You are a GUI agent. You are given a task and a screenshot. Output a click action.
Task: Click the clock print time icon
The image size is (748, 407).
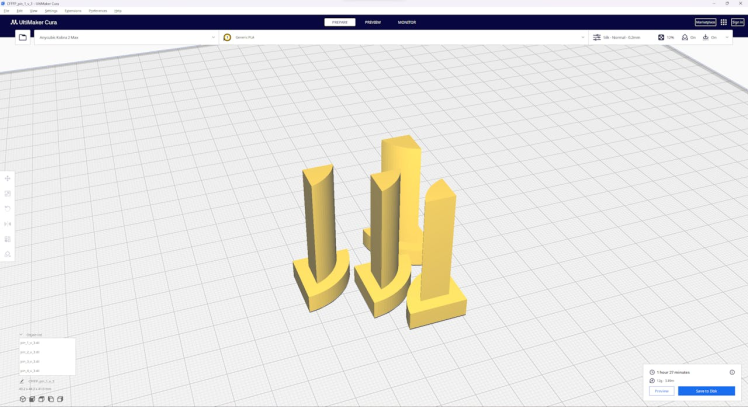tap(652, 372)
